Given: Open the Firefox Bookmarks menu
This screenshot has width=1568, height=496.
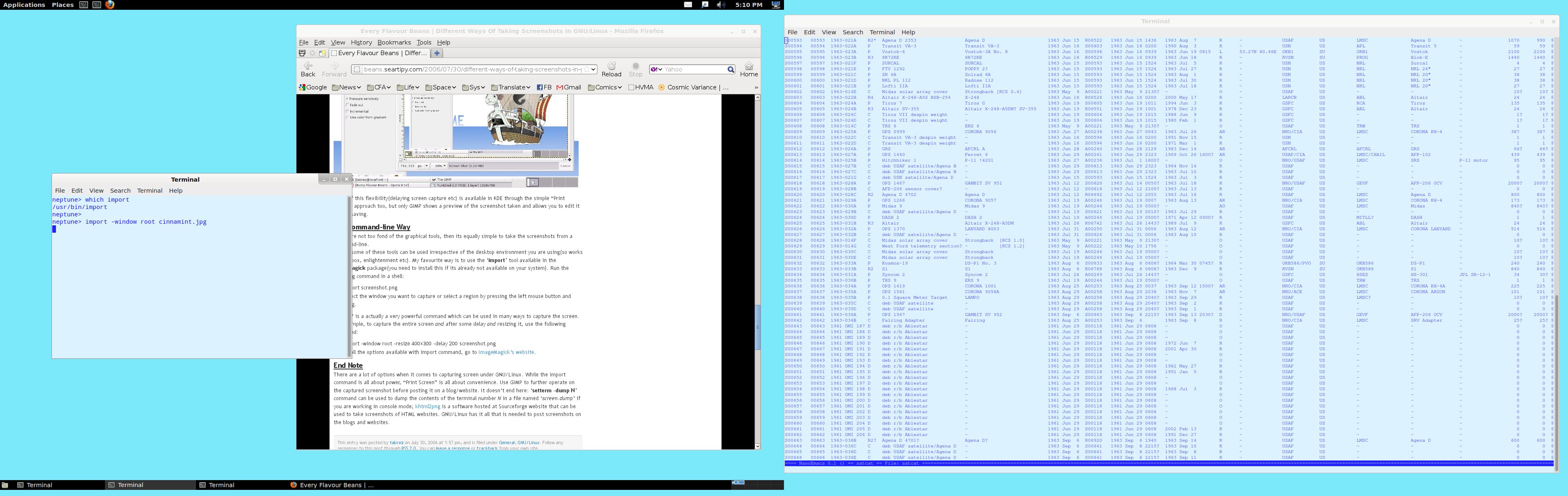Looking at the screenshot, I should (x=394, y=42).
